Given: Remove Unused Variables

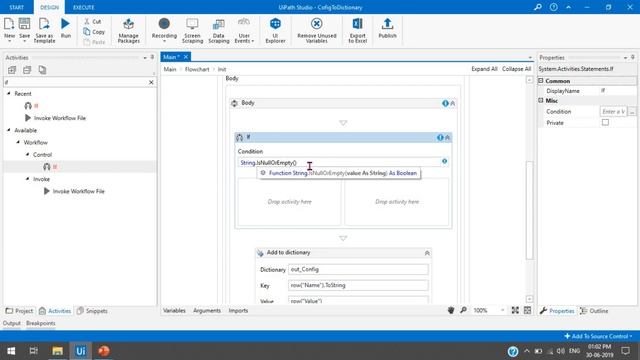Looking at the screenshot, I should [x=317, y=30].
